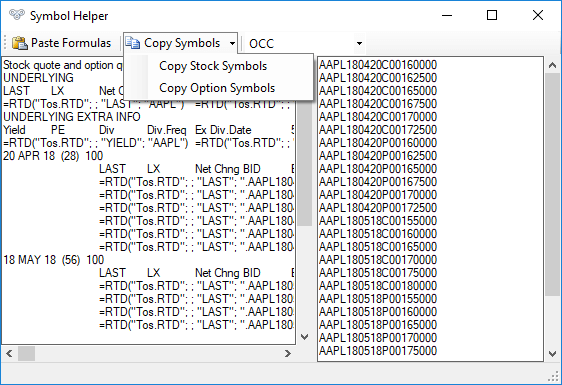Viewport: 562px width, 385px height.
Task: Click the UNDERLYING EXTRA INFO line
Action: click(72, 117)
